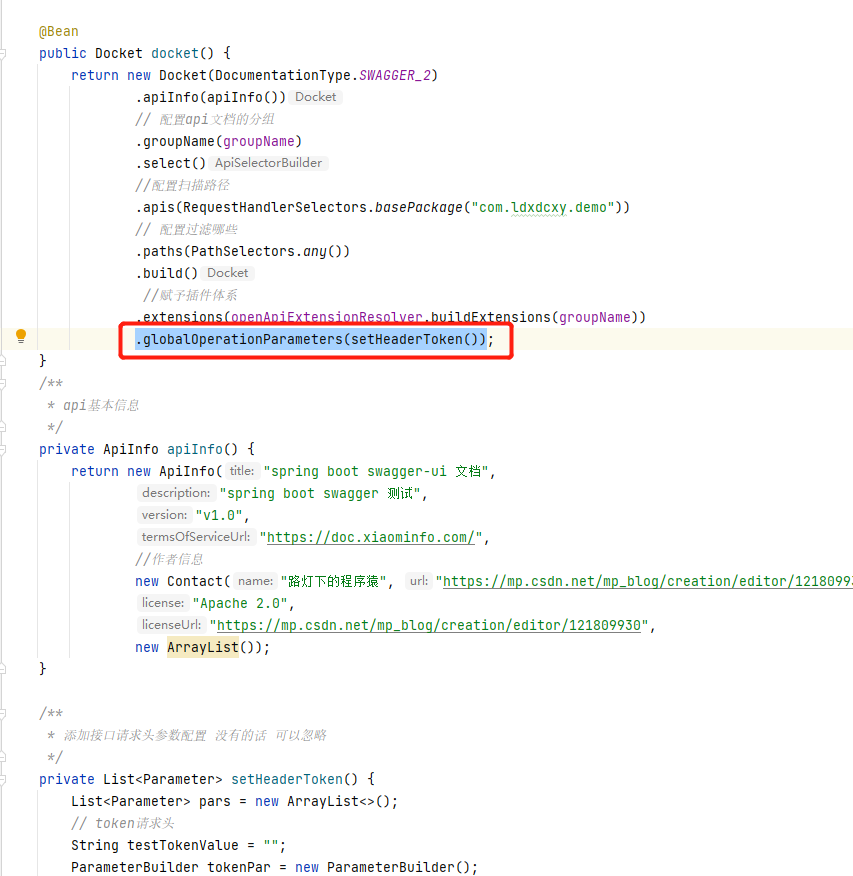The width and height of the screenshot is (853, 876).
Task: Click the ApiSelectorBuilder hint after select()
Action: [268, 162]
